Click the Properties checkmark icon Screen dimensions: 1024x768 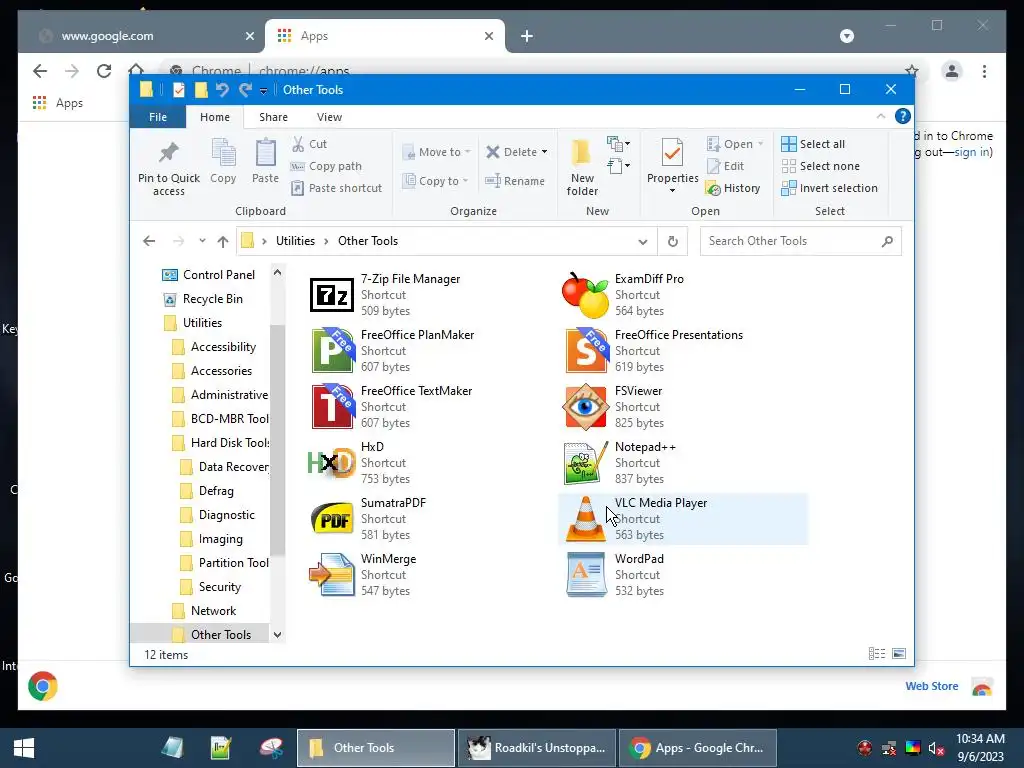pos(672,154)
